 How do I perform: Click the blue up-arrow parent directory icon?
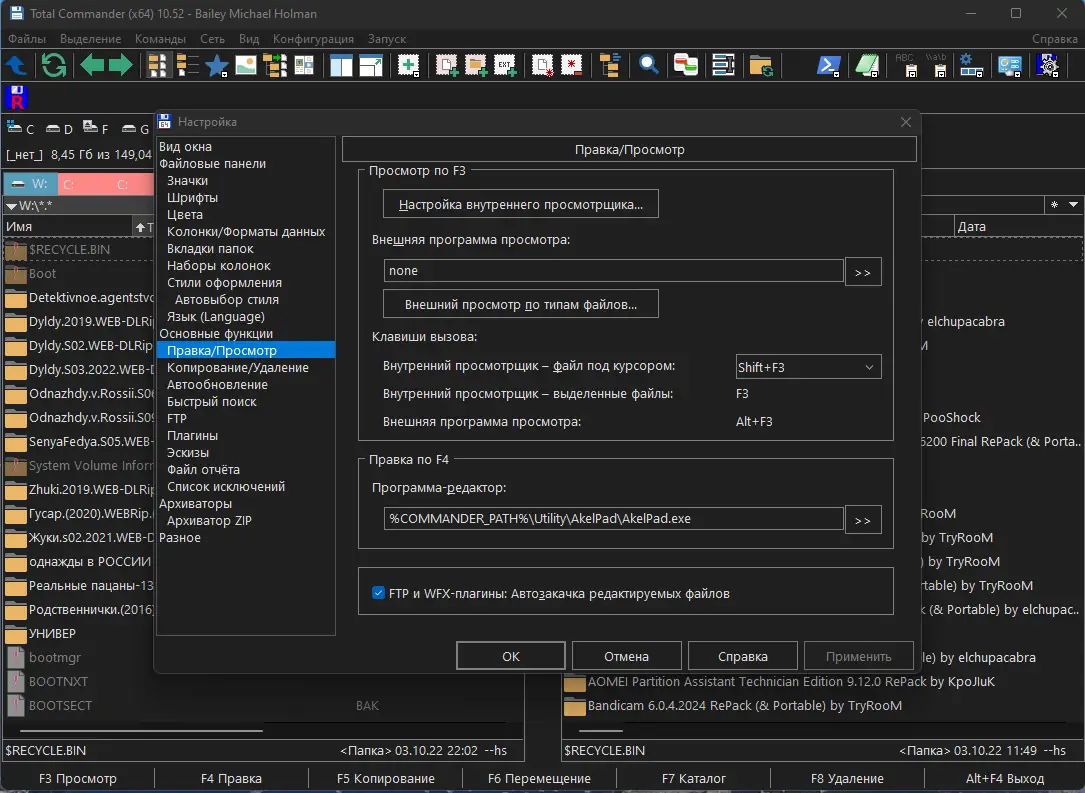[17, 66]
